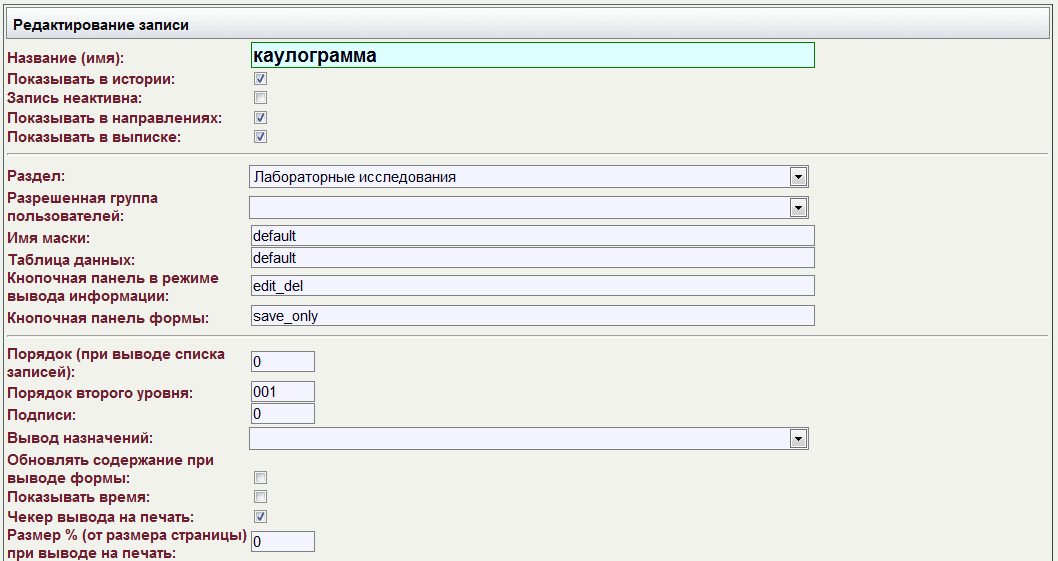
Task: Click the field containing 'edit_del'
Action: coord(532,286)
